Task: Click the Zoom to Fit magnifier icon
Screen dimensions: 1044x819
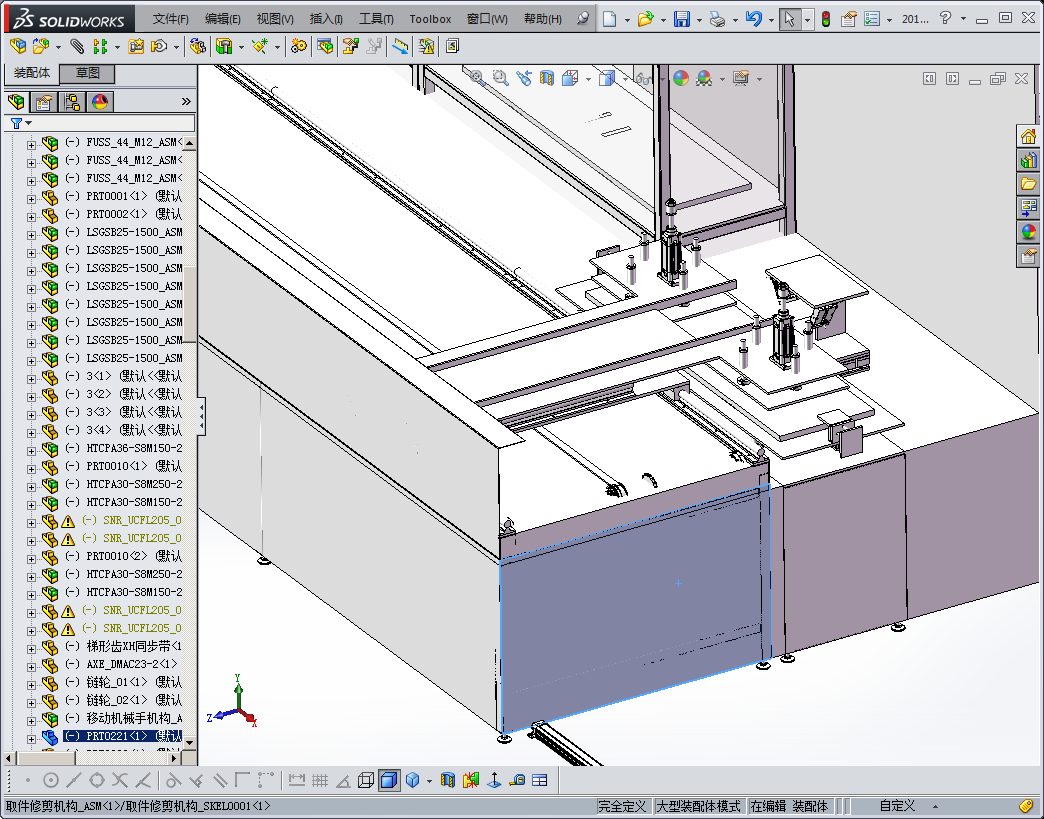Action: [477, 78]
